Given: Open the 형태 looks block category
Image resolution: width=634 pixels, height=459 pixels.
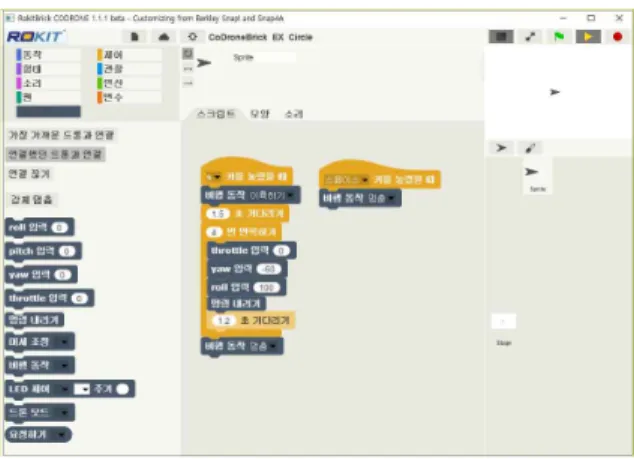Looking at the screenshot, I should (48, 69).
